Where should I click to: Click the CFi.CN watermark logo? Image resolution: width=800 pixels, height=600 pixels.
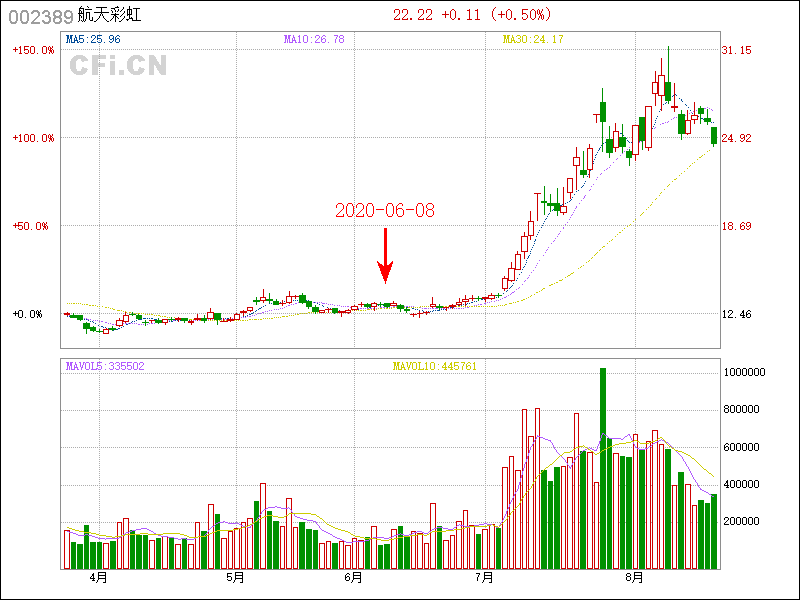[118, 65]
